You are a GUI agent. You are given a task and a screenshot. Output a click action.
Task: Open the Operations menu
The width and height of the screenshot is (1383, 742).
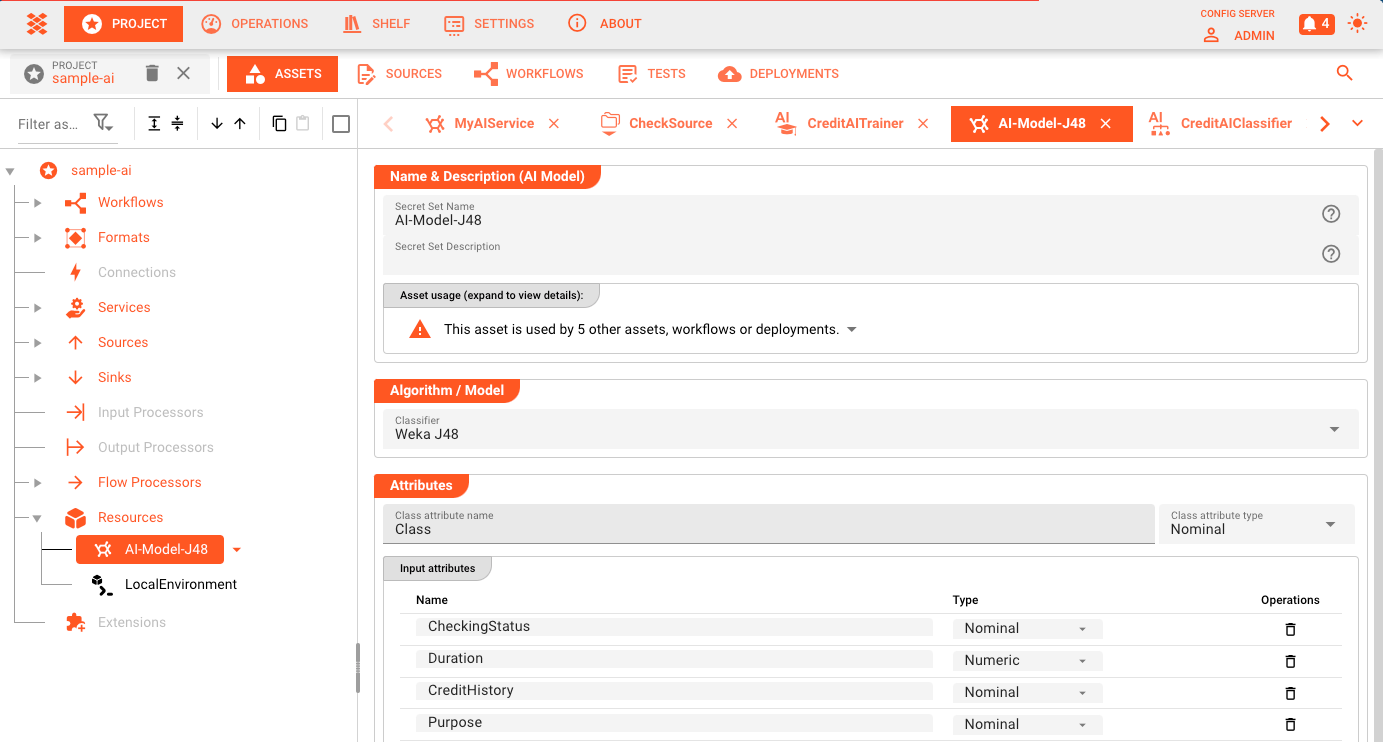pos(255,24)
